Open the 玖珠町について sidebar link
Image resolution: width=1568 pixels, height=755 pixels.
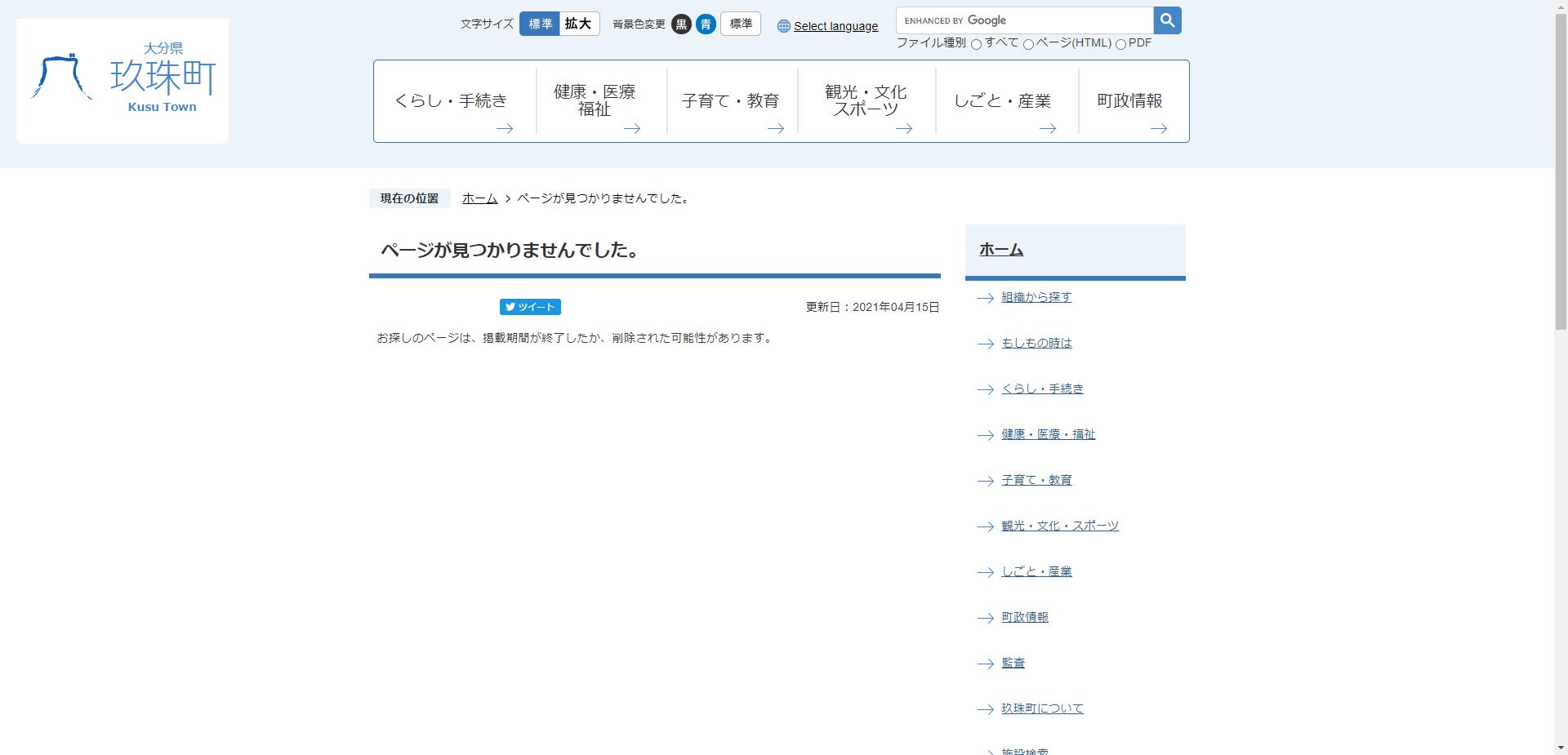(x=1040, y=709)
